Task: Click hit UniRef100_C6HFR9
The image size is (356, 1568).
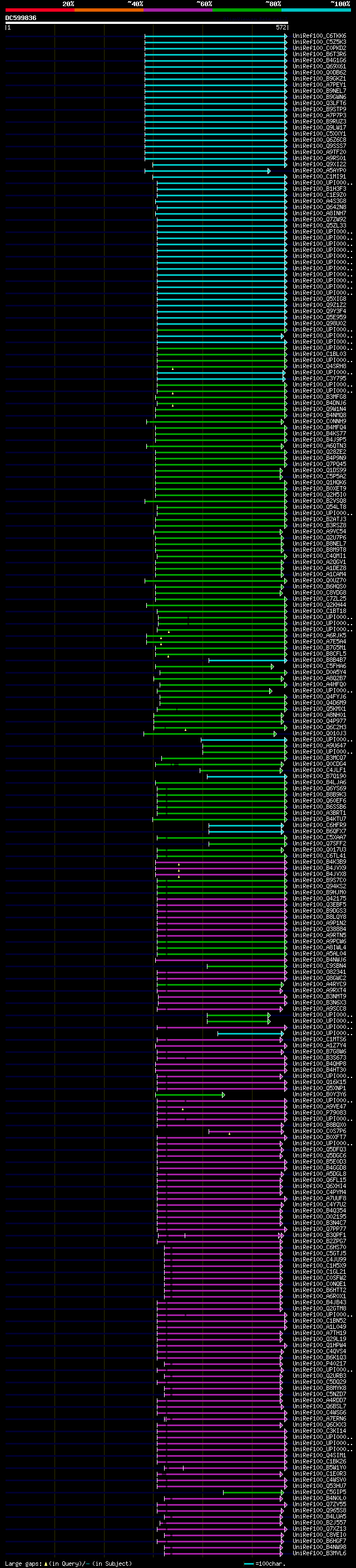Action: [x=319, y=825]
